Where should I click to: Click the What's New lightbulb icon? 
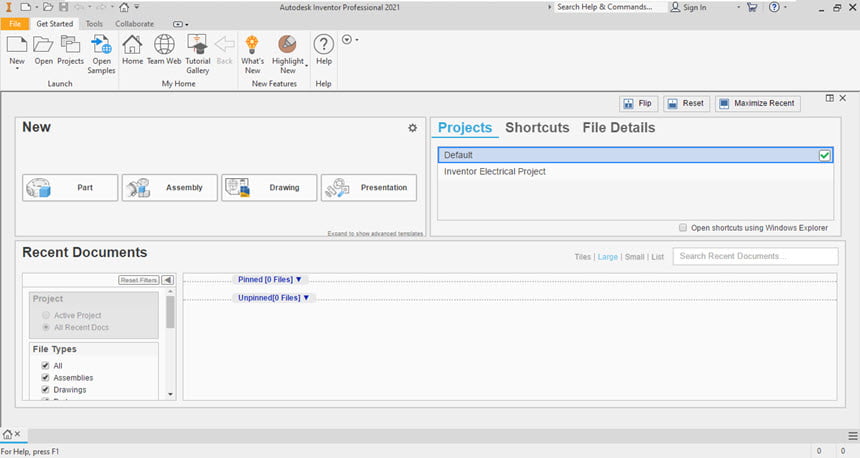252,44
